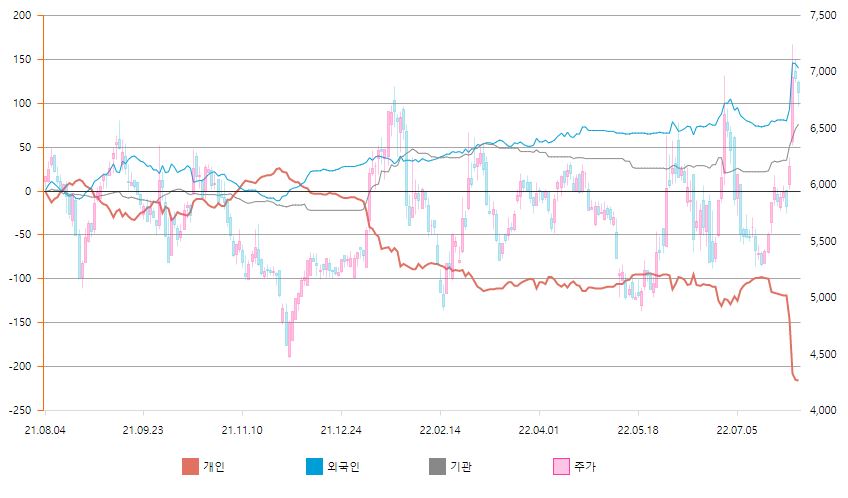This screenshot has width=848, height=498.
Task: Click the pink 주가 legend color swatch
Action: click(561, 466)
